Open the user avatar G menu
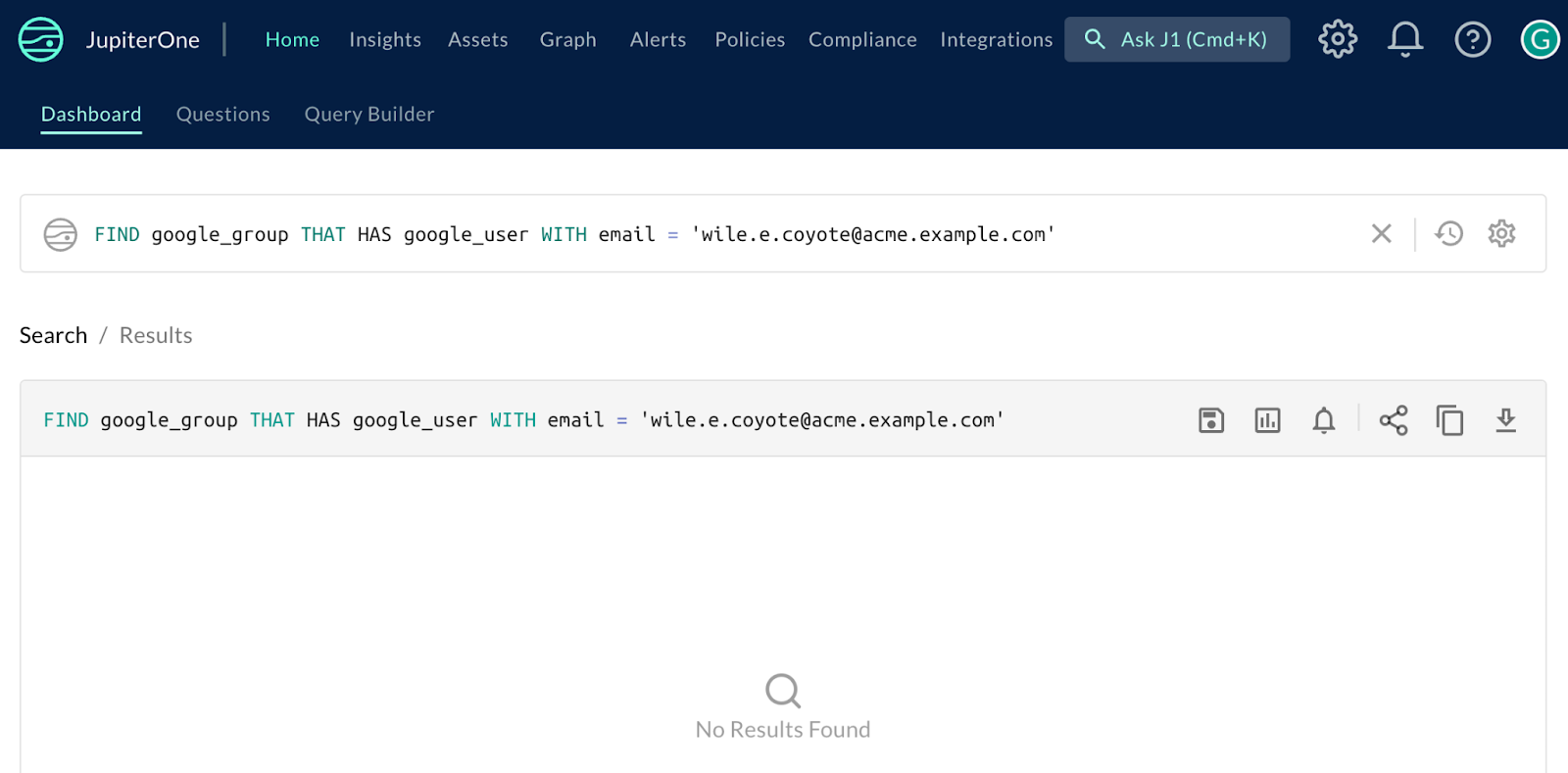This screenshot has width=1568, height=773. [x=1539, y=39]
